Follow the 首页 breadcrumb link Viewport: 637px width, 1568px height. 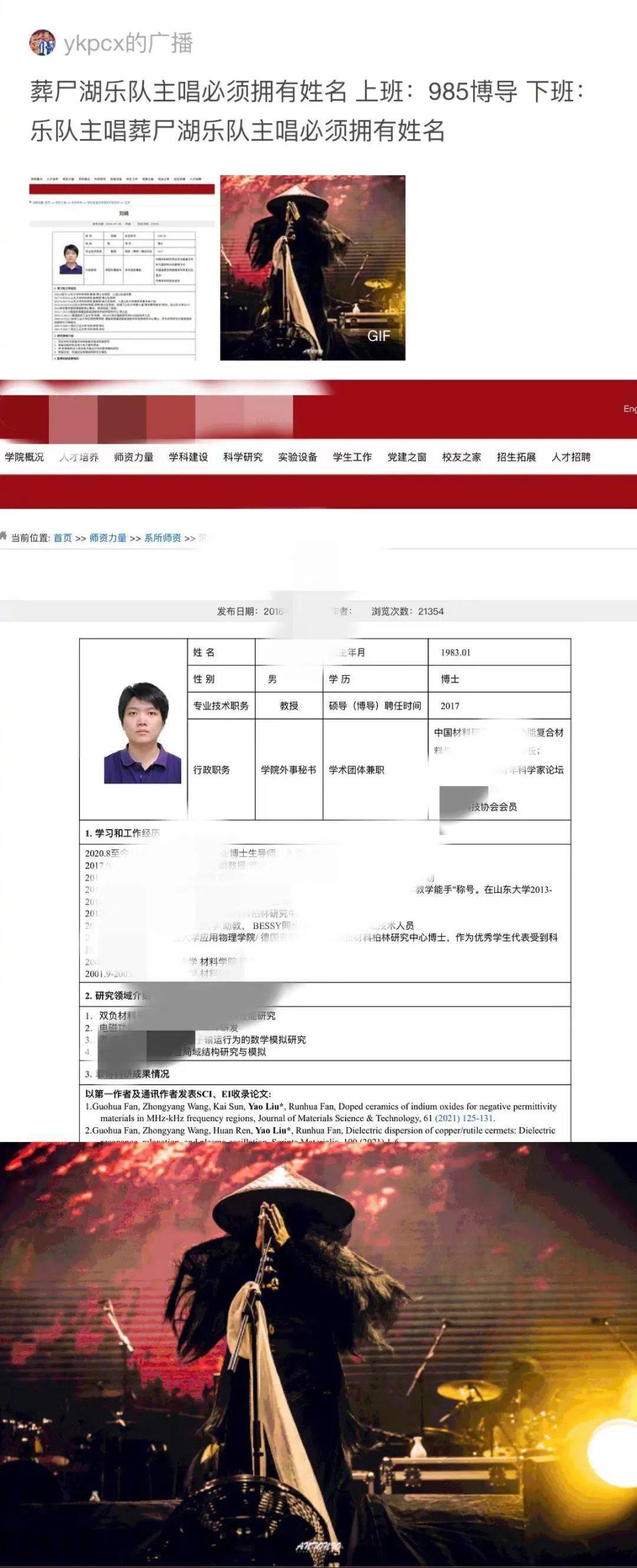point(63,538)
